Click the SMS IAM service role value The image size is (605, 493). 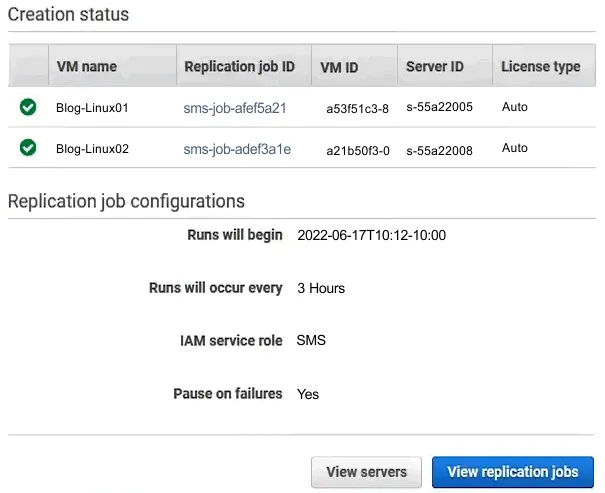click(x=311, y=340)
